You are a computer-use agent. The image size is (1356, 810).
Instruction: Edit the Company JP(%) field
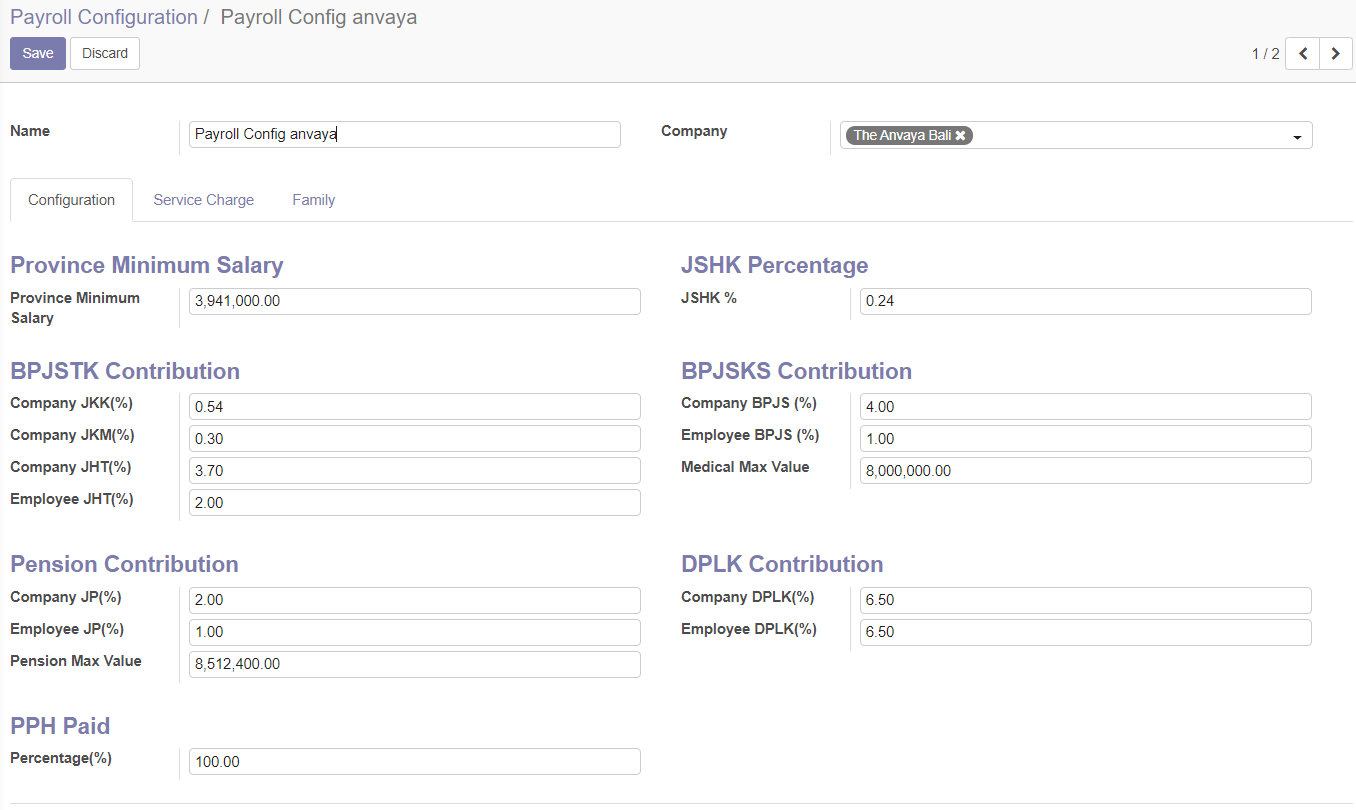(415, 600)
